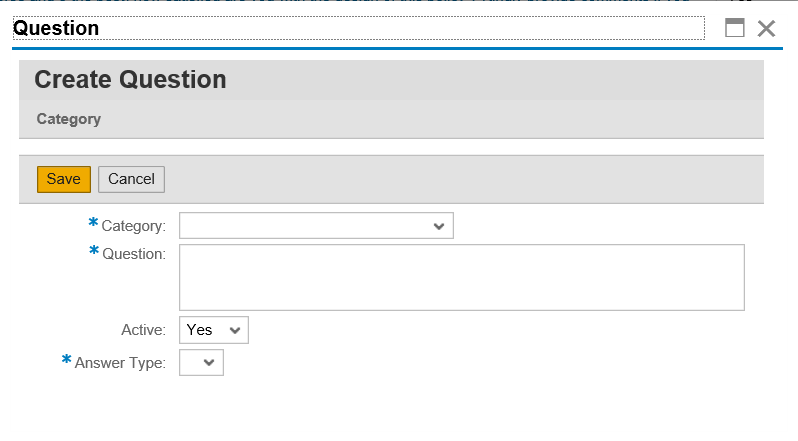
Task: Focus the Question text area
Action: pyautogui.click(x=462, y=277)
